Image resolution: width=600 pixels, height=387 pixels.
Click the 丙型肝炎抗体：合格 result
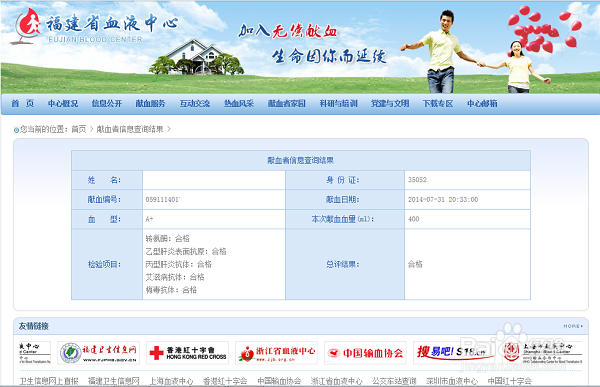[x=179, y=264]
